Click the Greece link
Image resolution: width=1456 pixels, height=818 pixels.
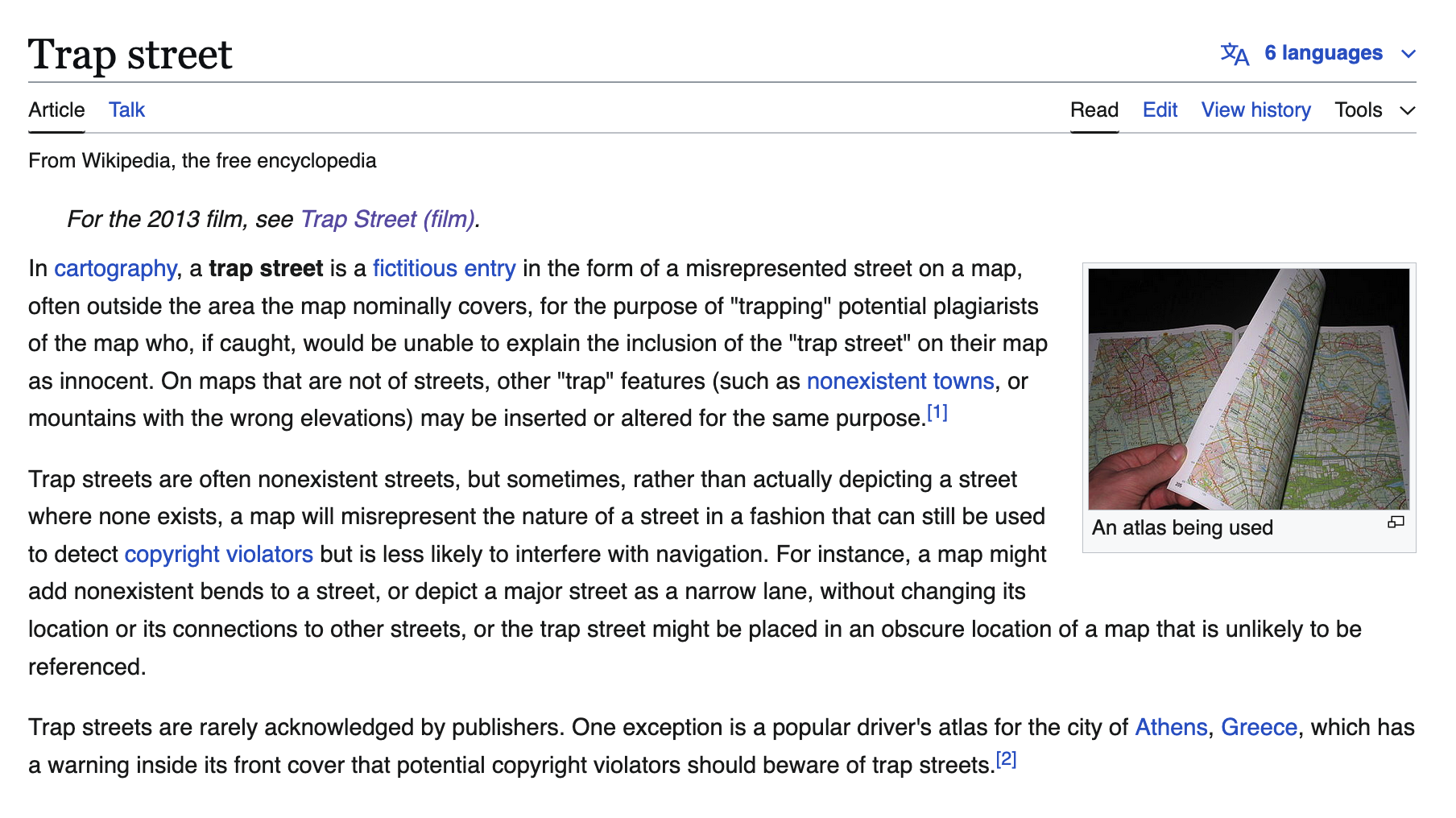click(x=1259, y=727)
